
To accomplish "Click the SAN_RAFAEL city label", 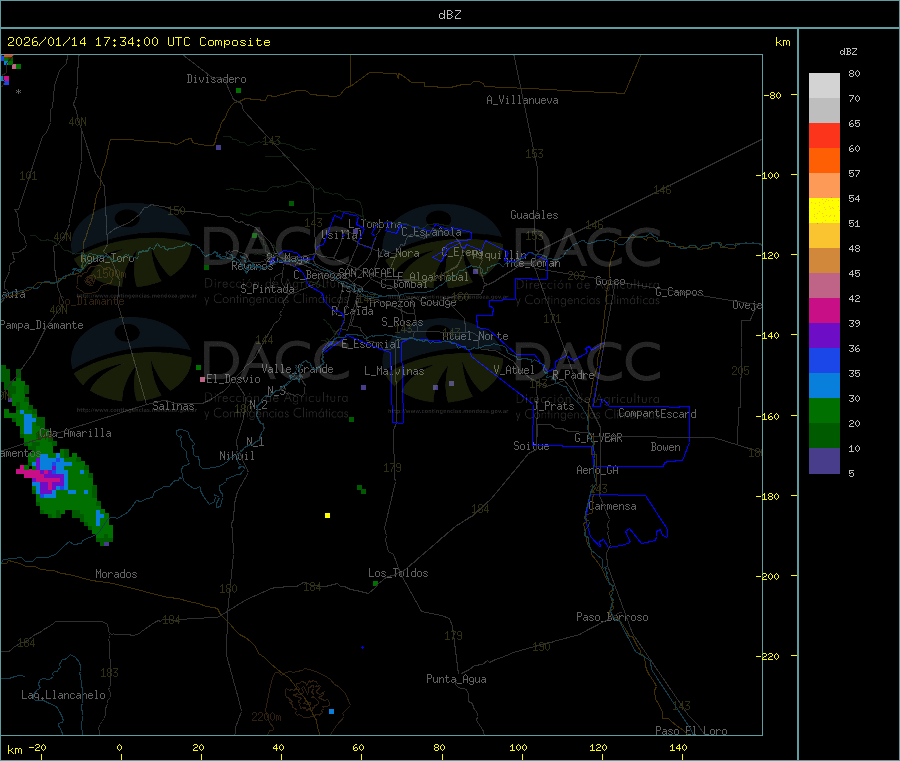I will (367, 272).
